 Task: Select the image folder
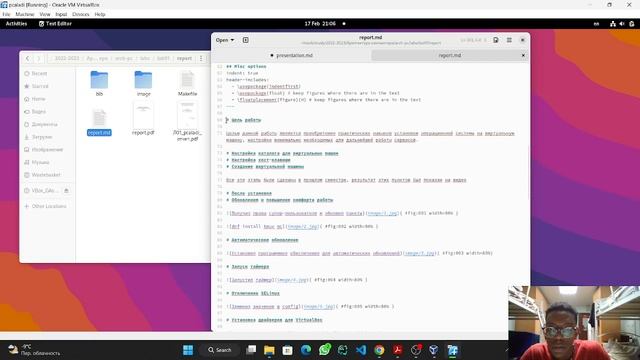(x=143, y=83)
